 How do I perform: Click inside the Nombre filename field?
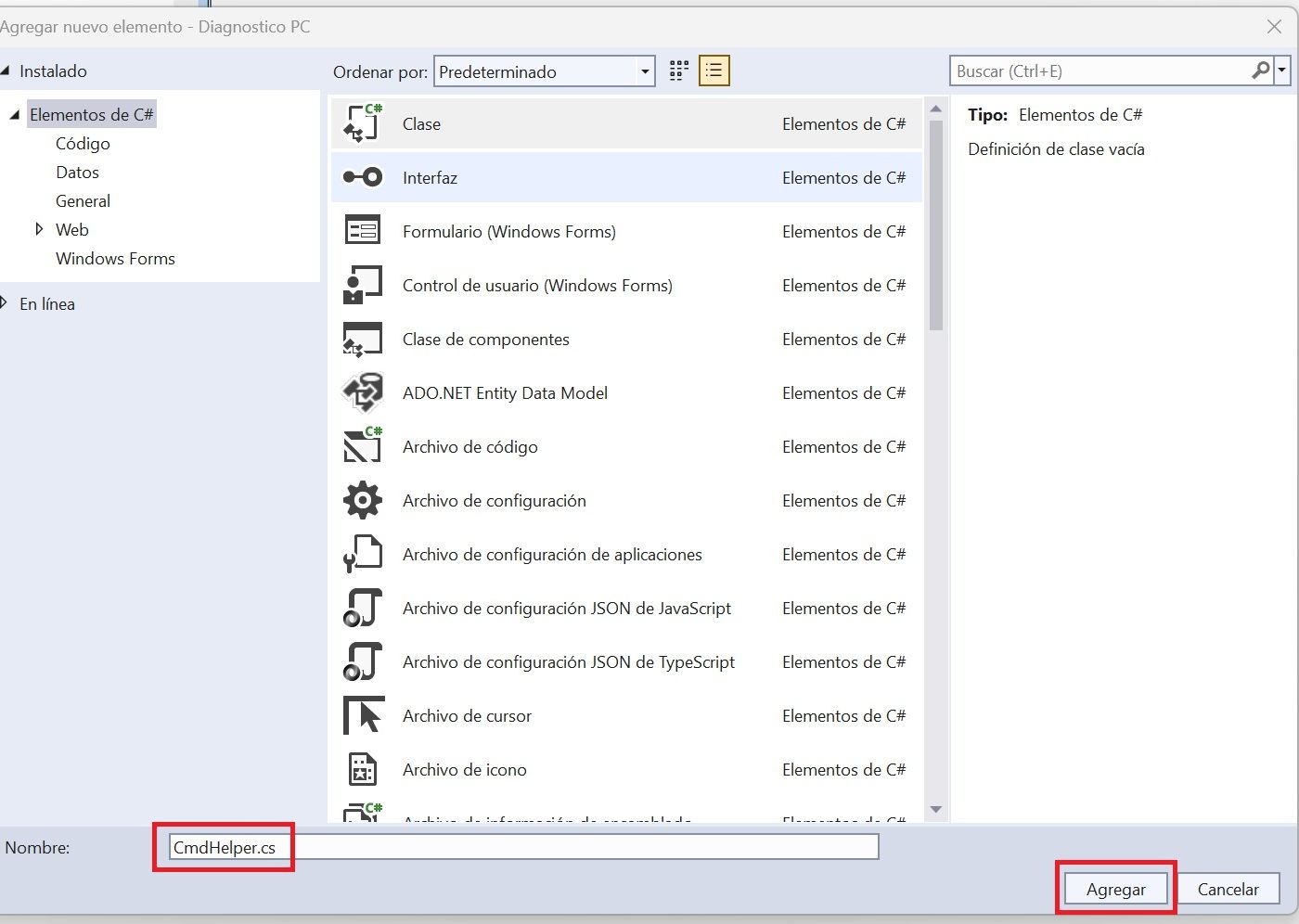point(520,846)
